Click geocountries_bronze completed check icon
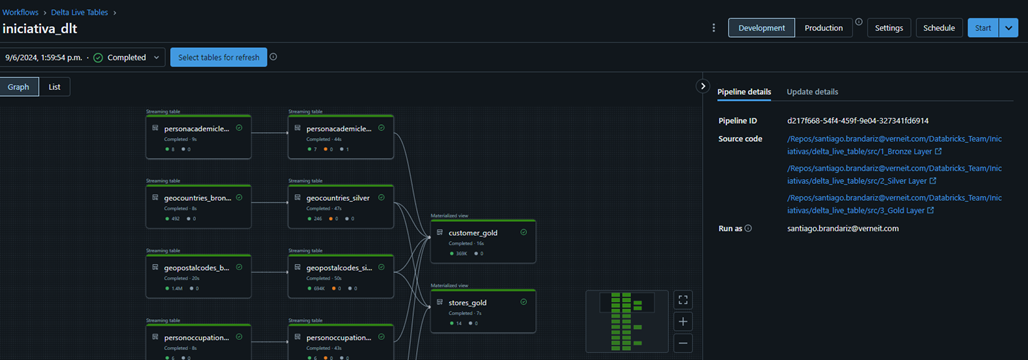This screenshot has width=1028, height=360. (239, 197)
